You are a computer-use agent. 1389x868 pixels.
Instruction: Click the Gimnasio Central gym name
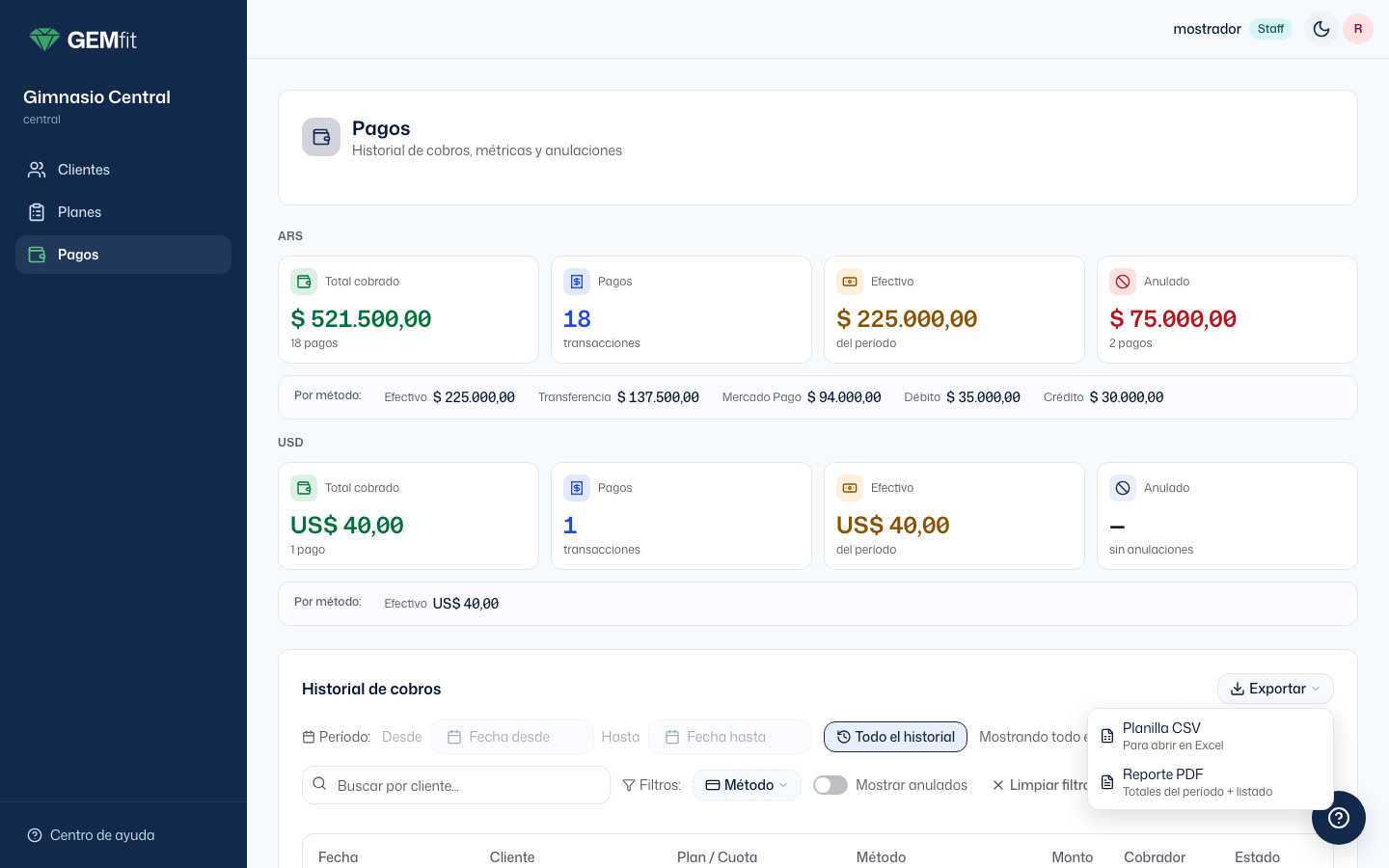coord(96,97)
